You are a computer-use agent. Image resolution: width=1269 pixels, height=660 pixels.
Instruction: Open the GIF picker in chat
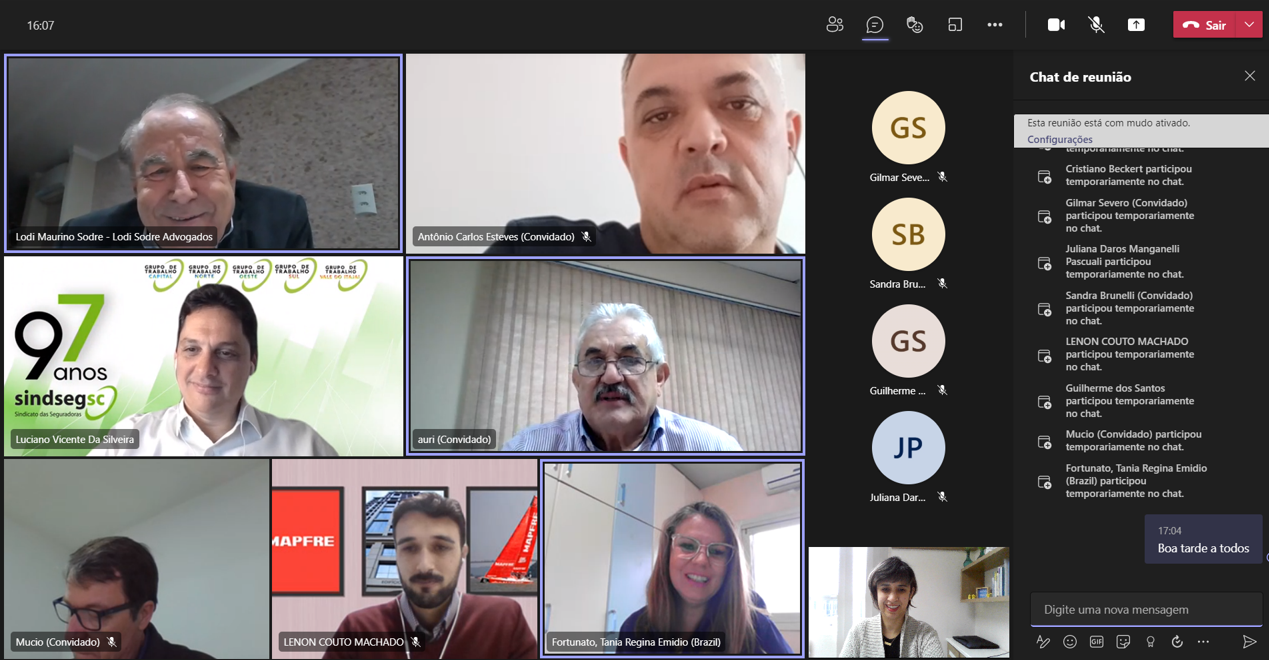click(1096, 642)
